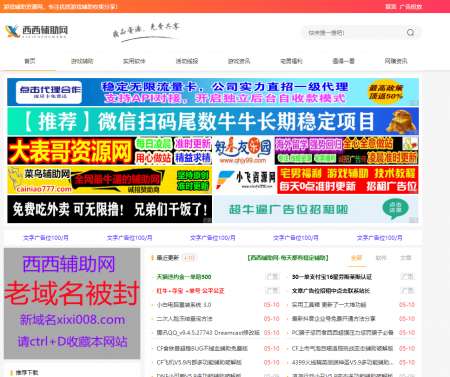Viewport: 450px width, 377px height.
Task: Focus the search input field
Action: [353, 33]
